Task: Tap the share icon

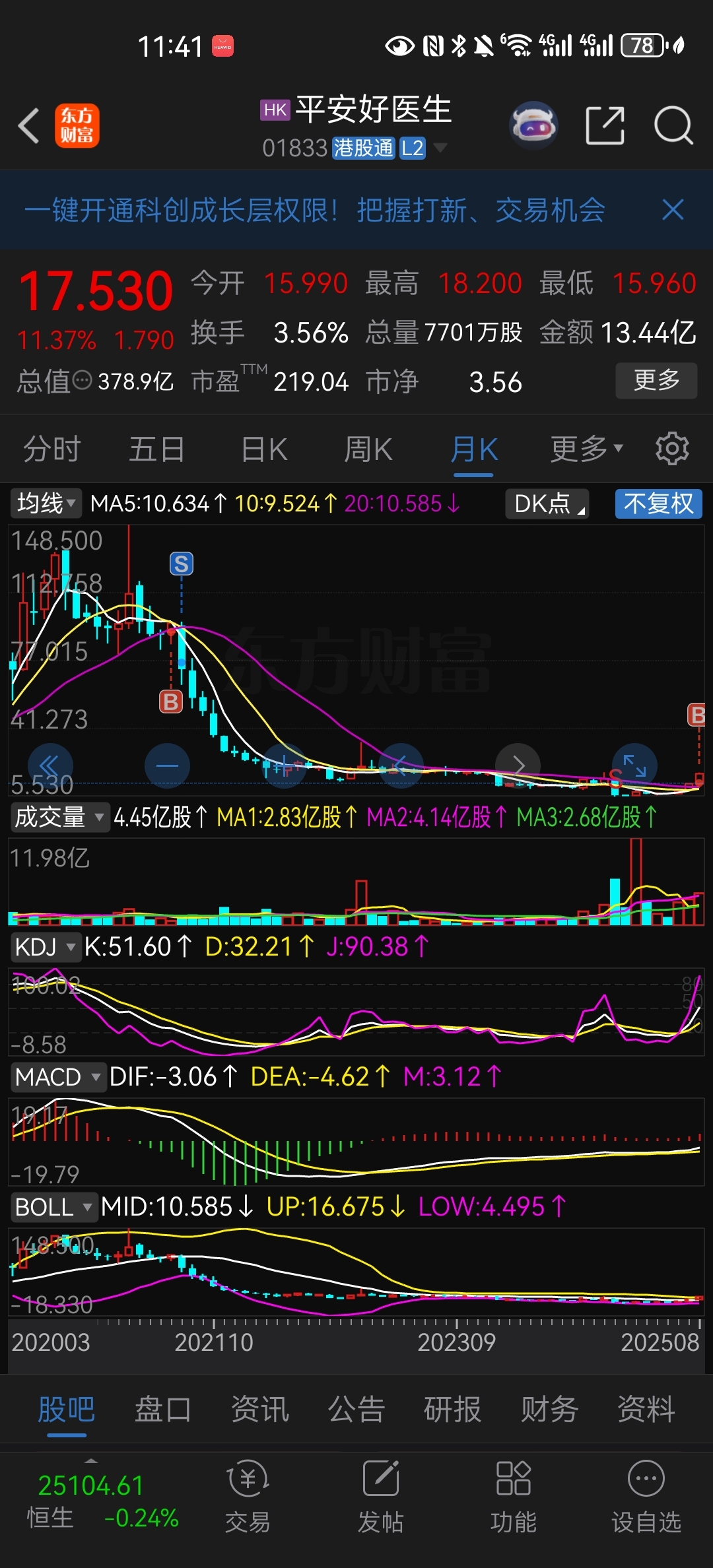Action: (x=605, y=125)
